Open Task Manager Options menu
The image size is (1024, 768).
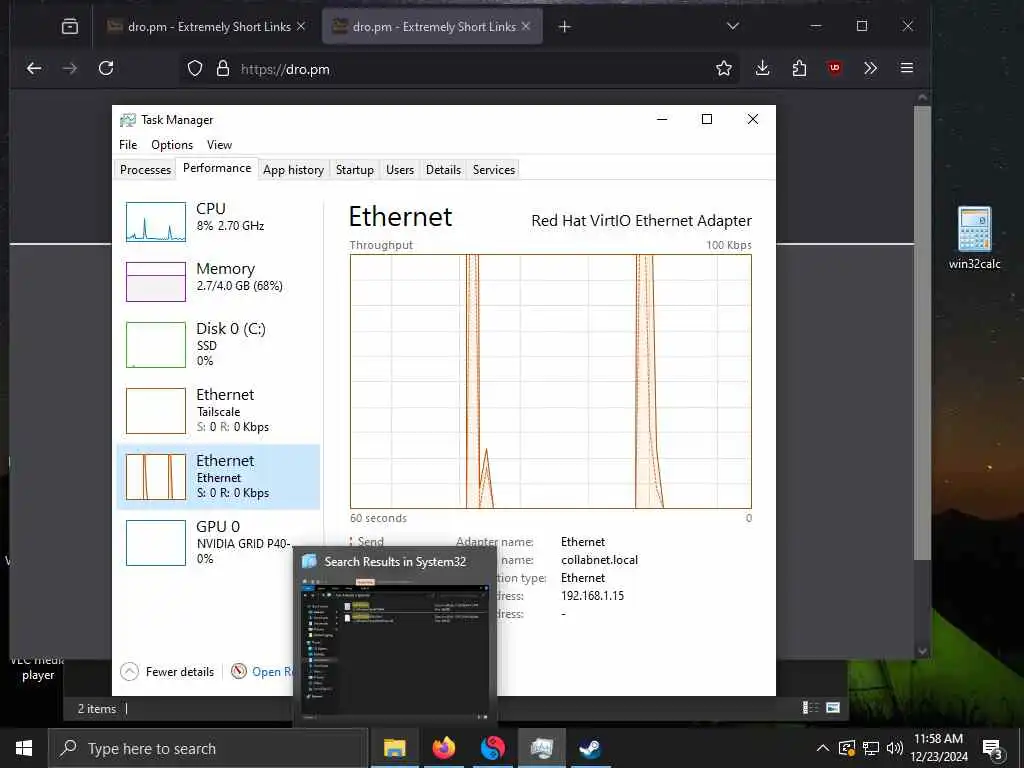click(x=172, y=145)
